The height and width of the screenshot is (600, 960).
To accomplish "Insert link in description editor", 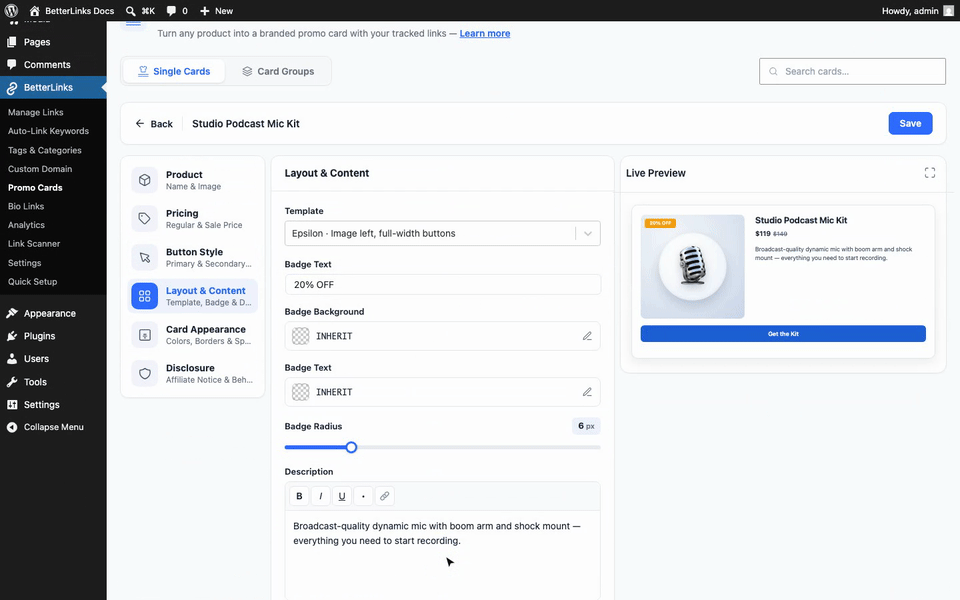I will (x=384, y=496).
